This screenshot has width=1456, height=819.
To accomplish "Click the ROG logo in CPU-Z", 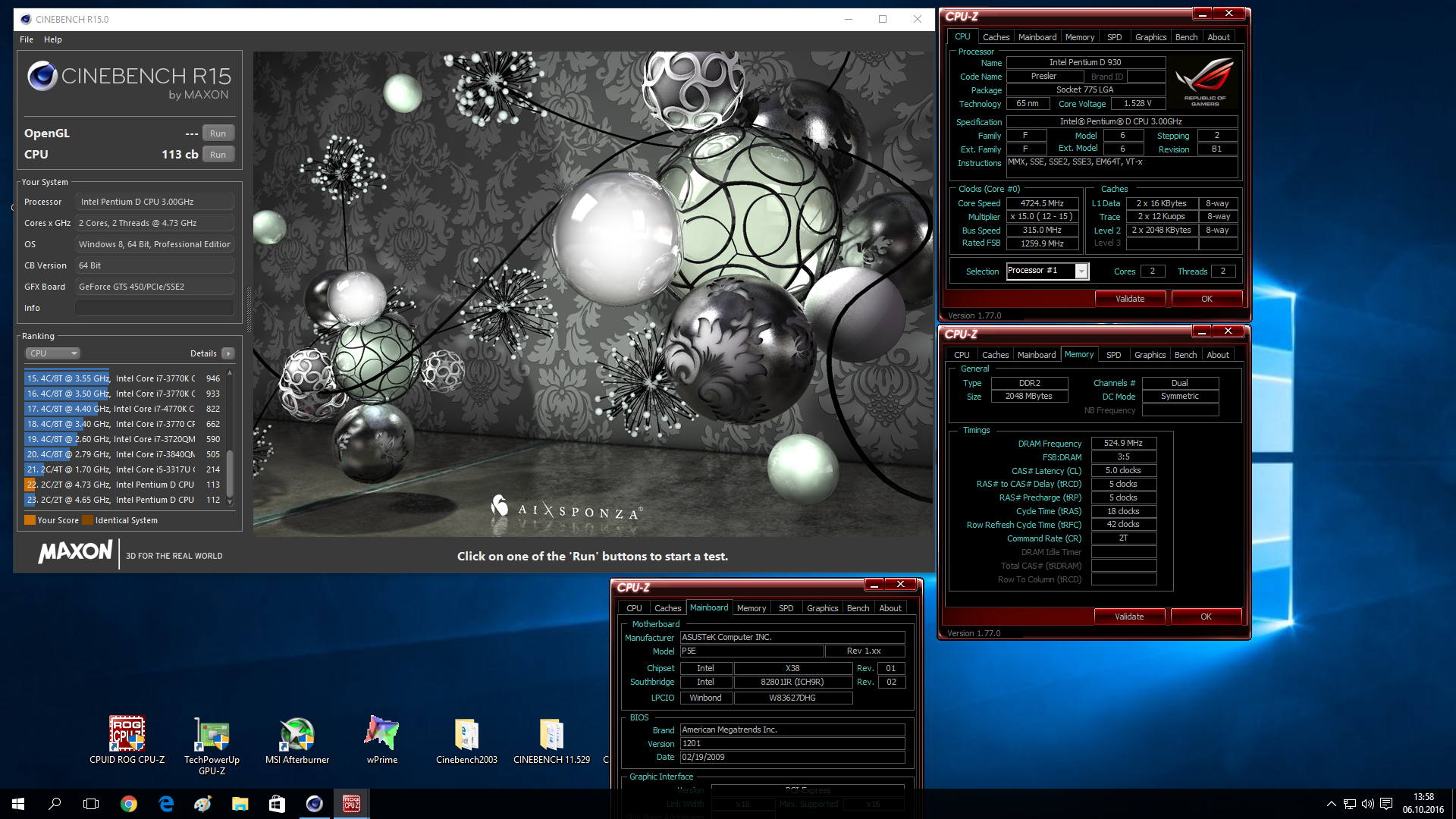I will click(1206, 82).
